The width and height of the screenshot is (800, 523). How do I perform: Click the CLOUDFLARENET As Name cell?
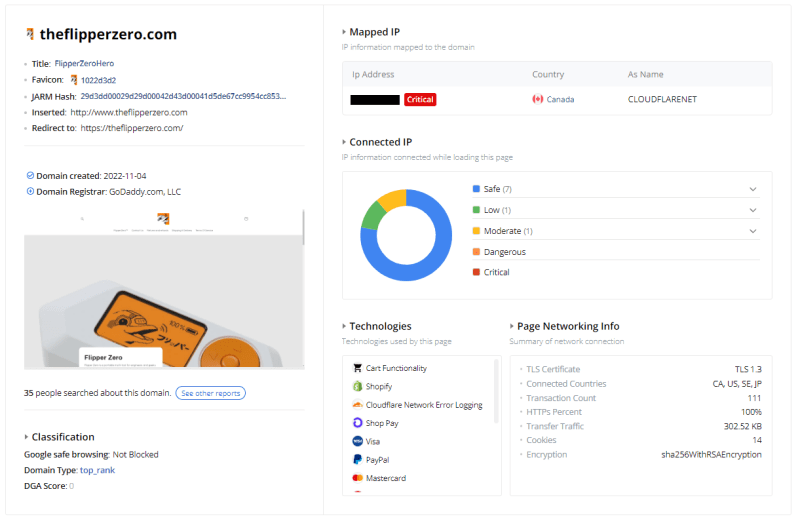coord(662,99)
